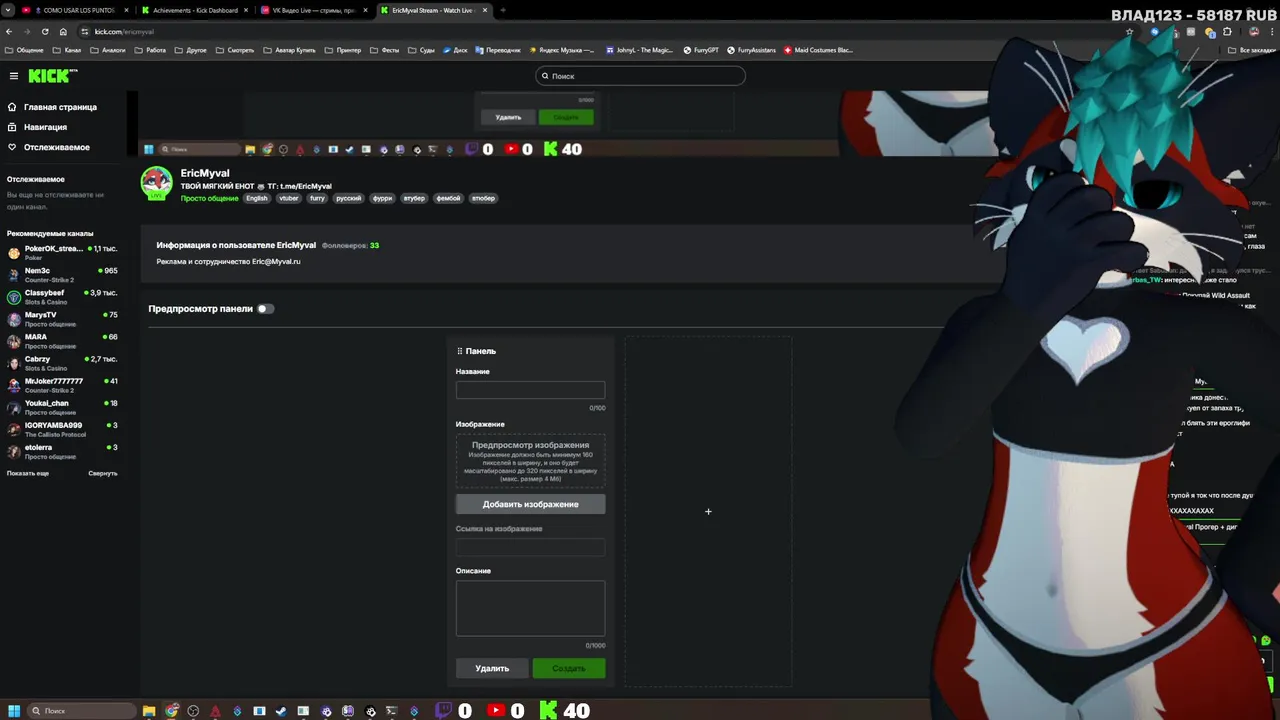Open new browser tab with plus
Image resolution: width=1280 pixels, height=720 pixels.
(503, 10)
